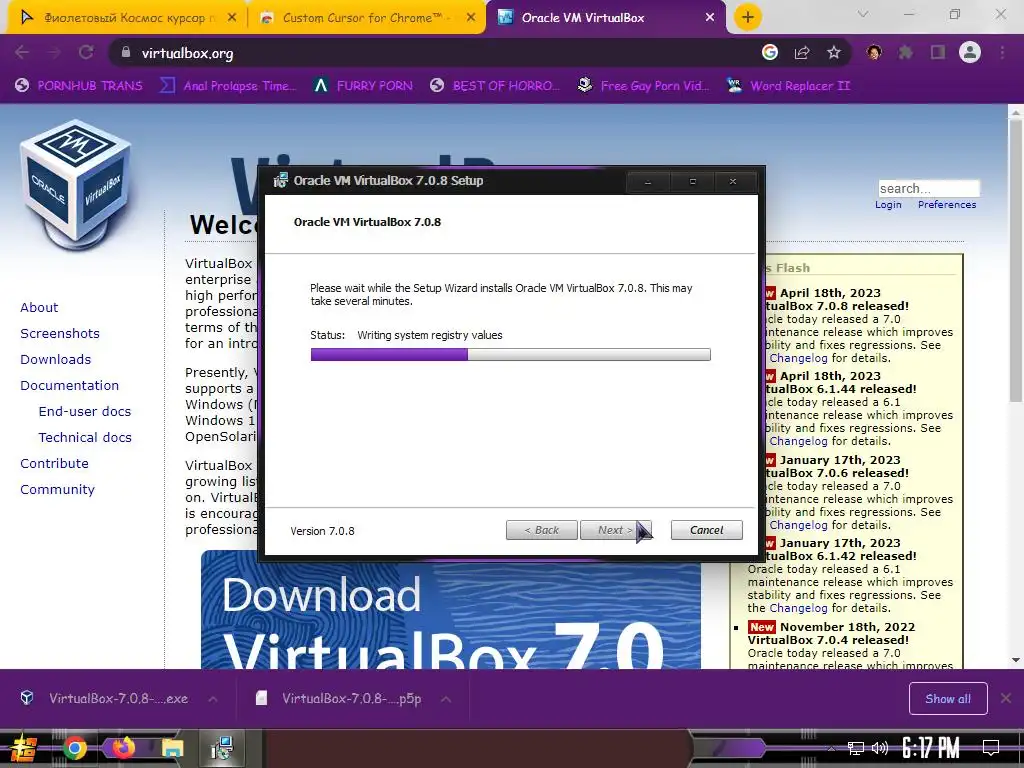1024x768 pixels.
Task: Click the VirtualBox cube logo
Action: coord(77,184)
